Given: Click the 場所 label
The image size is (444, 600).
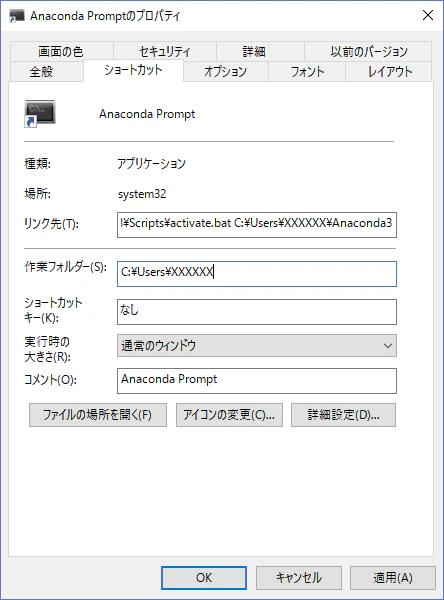Looking at the screenshot, I should (x=38, y=194).
